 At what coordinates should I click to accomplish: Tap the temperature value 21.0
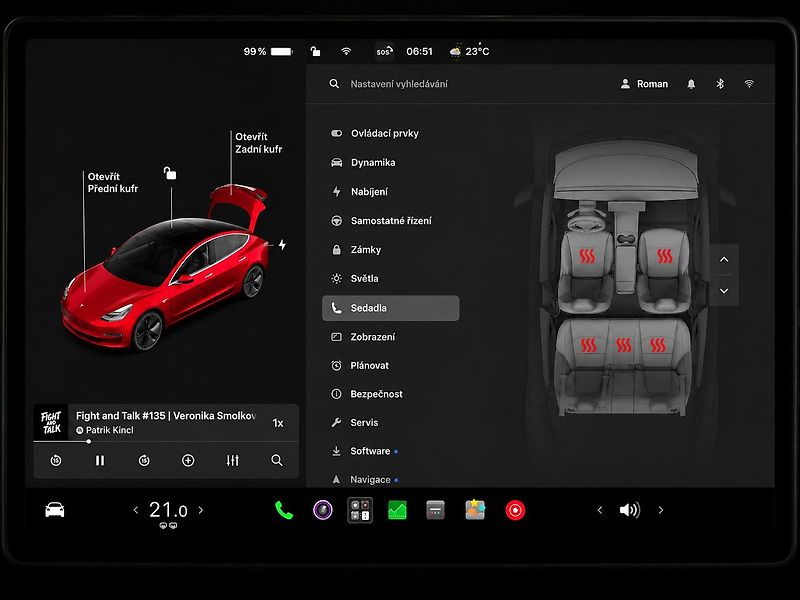pyautogui.click(x=168, y=510)
